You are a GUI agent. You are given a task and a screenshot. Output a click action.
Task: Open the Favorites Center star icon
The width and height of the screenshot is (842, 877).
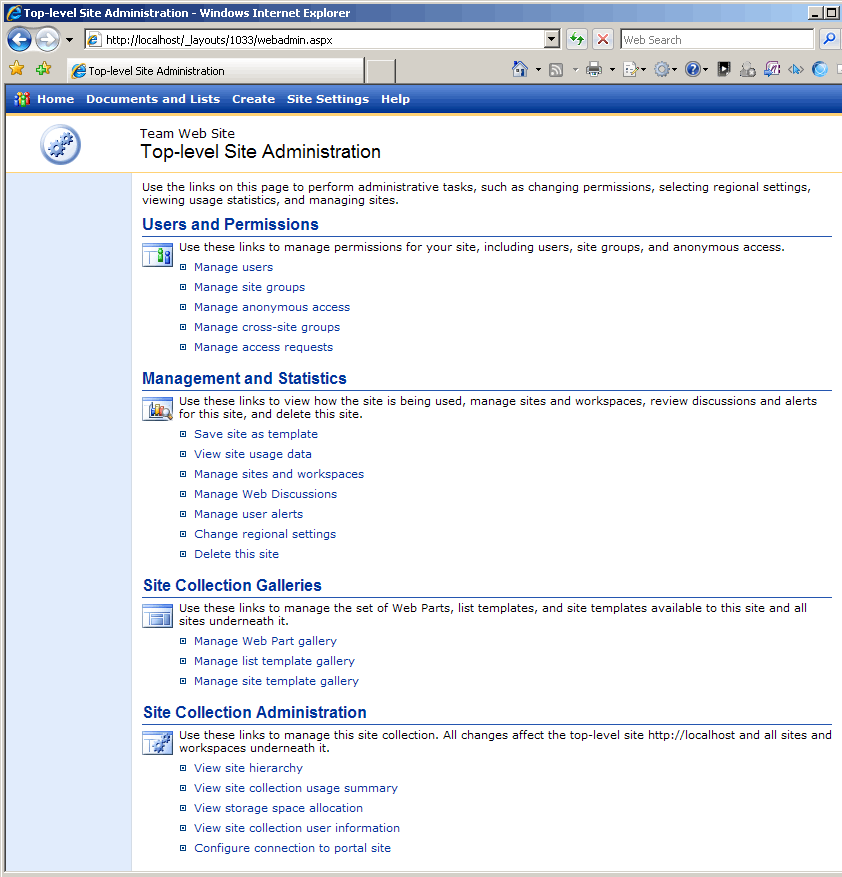17,69
